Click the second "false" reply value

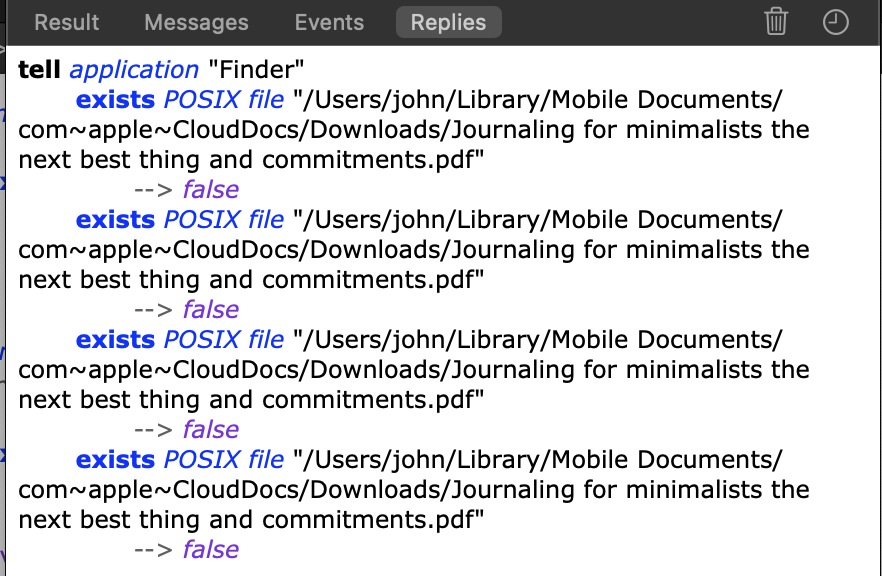coord(211,310)
